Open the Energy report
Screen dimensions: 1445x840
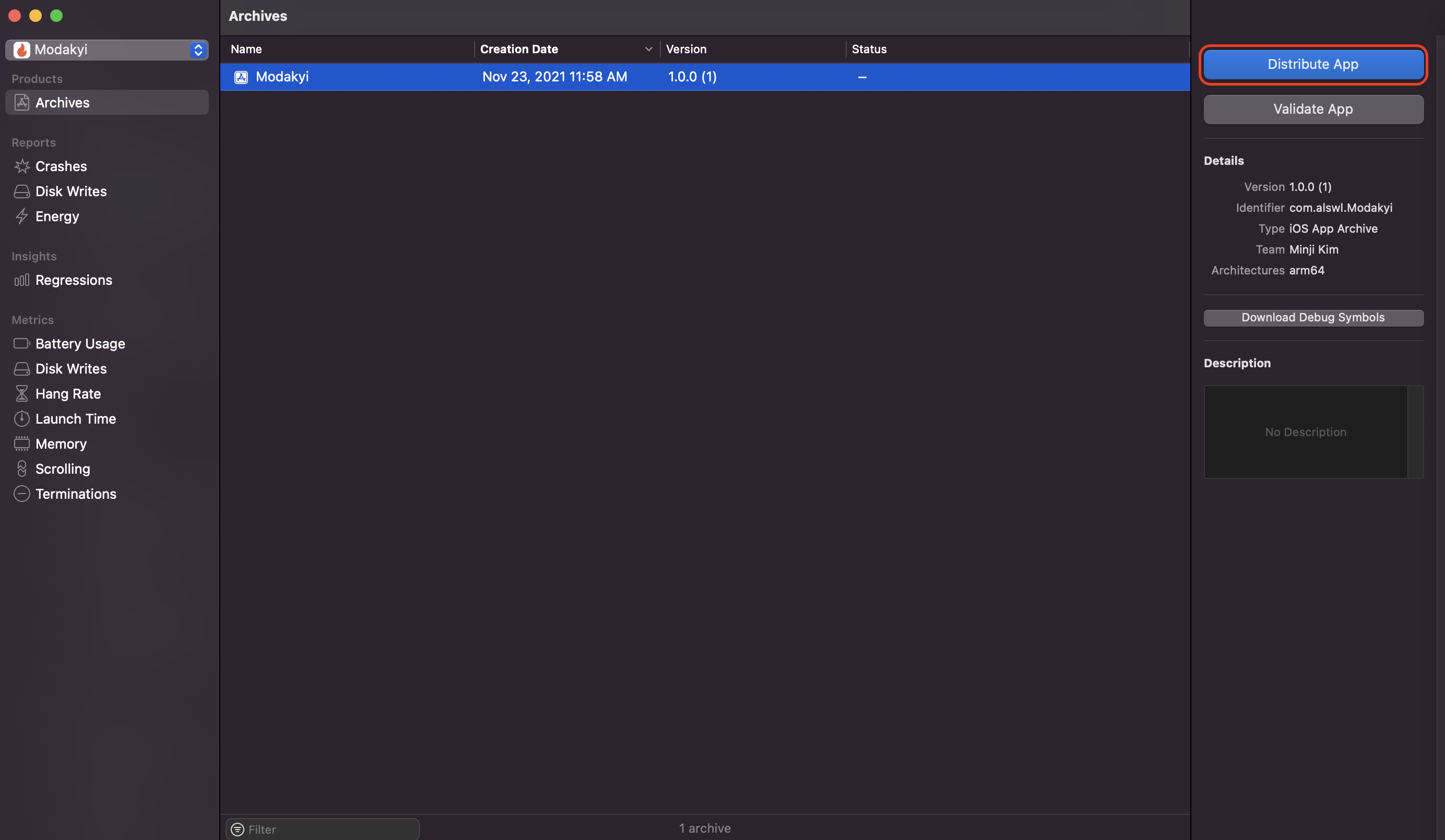coord(106,216)
